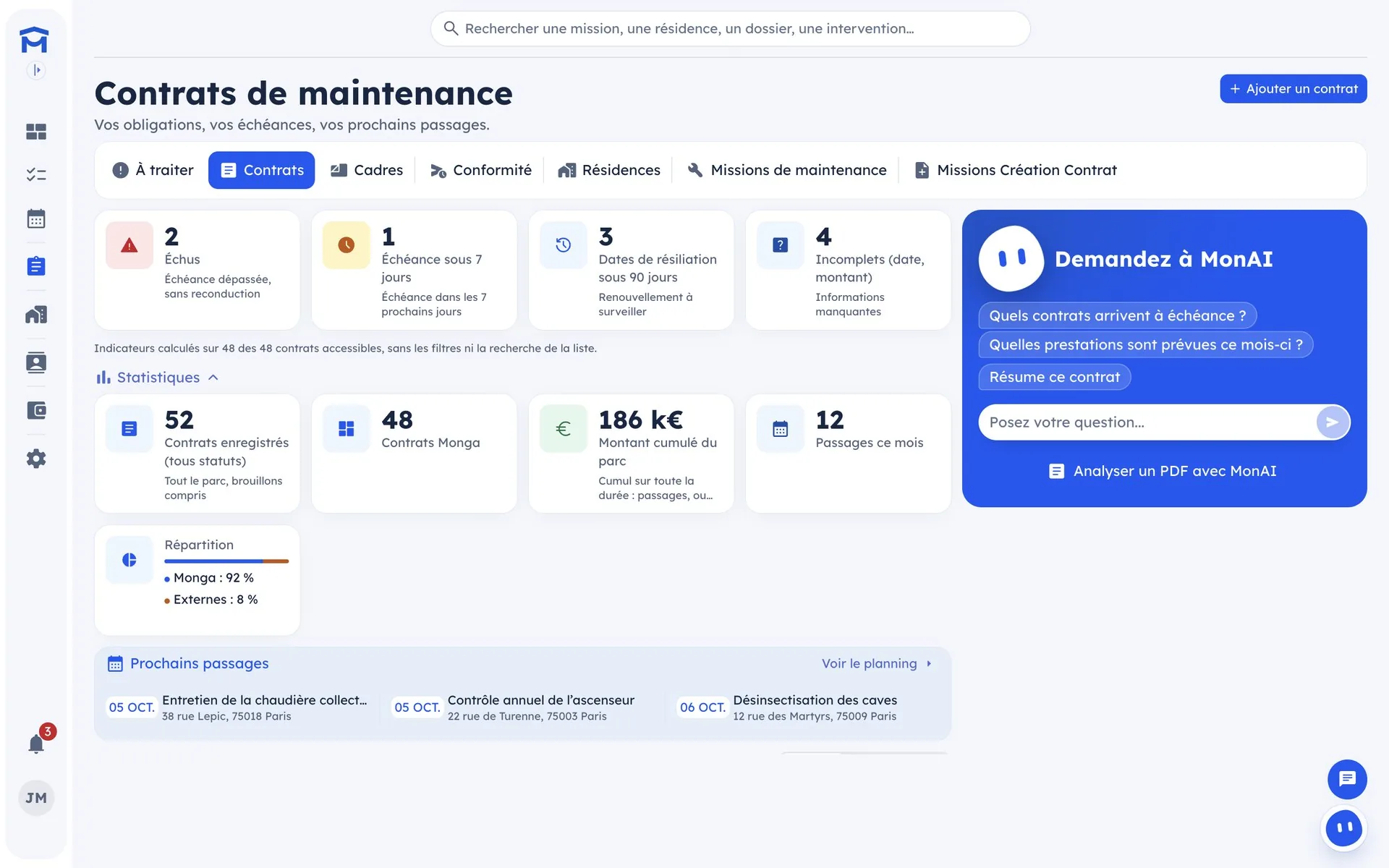This screenshot has width=1389, height=868.
Task: Open the buildings residences icon in sidebar
Action: [x=36, y=315]
